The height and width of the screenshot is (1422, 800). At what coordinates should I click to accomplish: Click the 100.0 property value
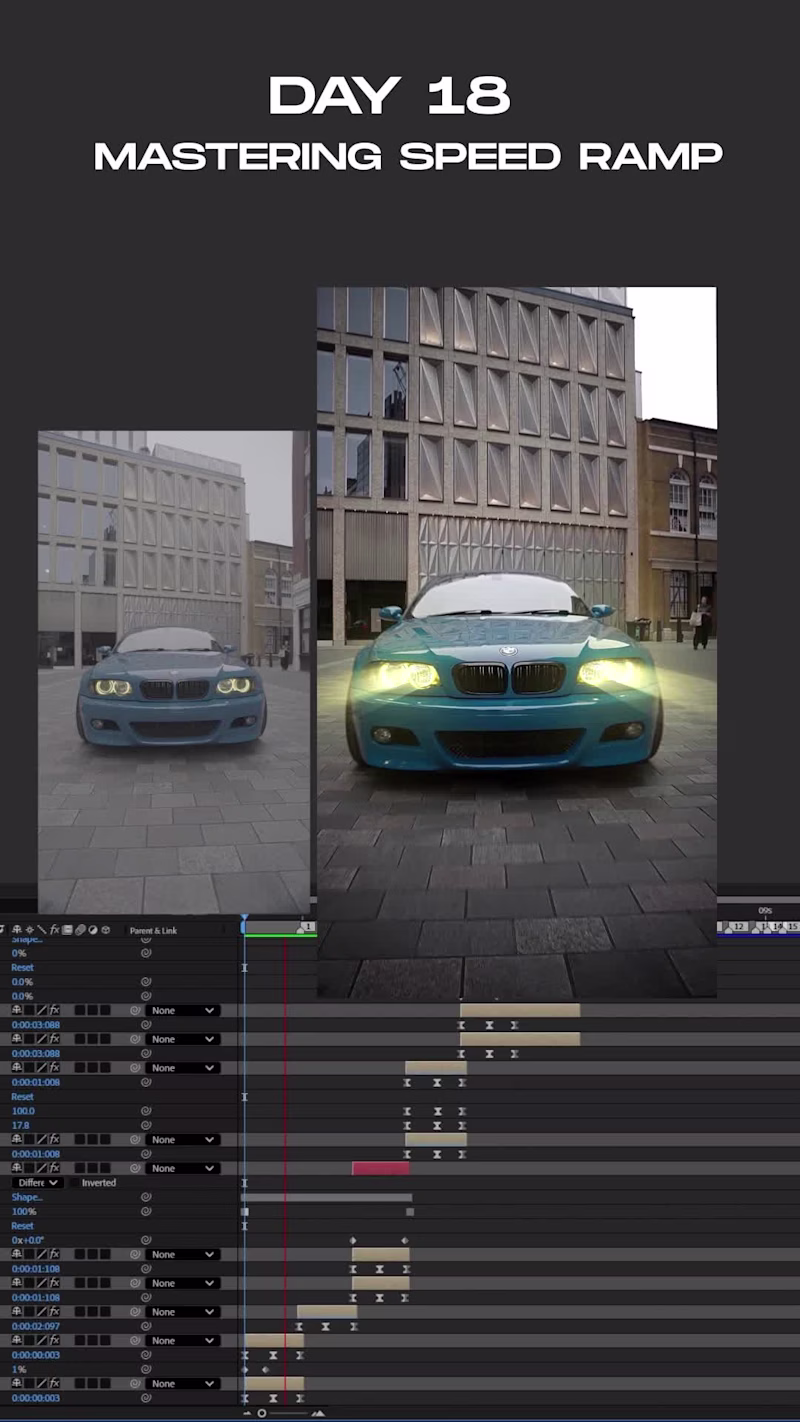point(22,1111)
